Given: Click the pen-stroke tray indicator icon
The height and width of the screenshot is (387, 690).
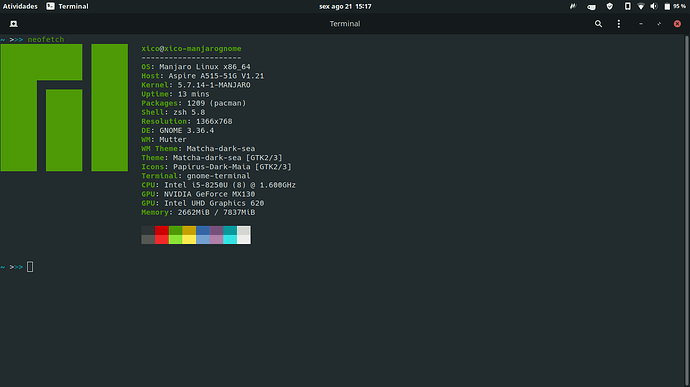Looking at the screenshot, I should point(573,6).
